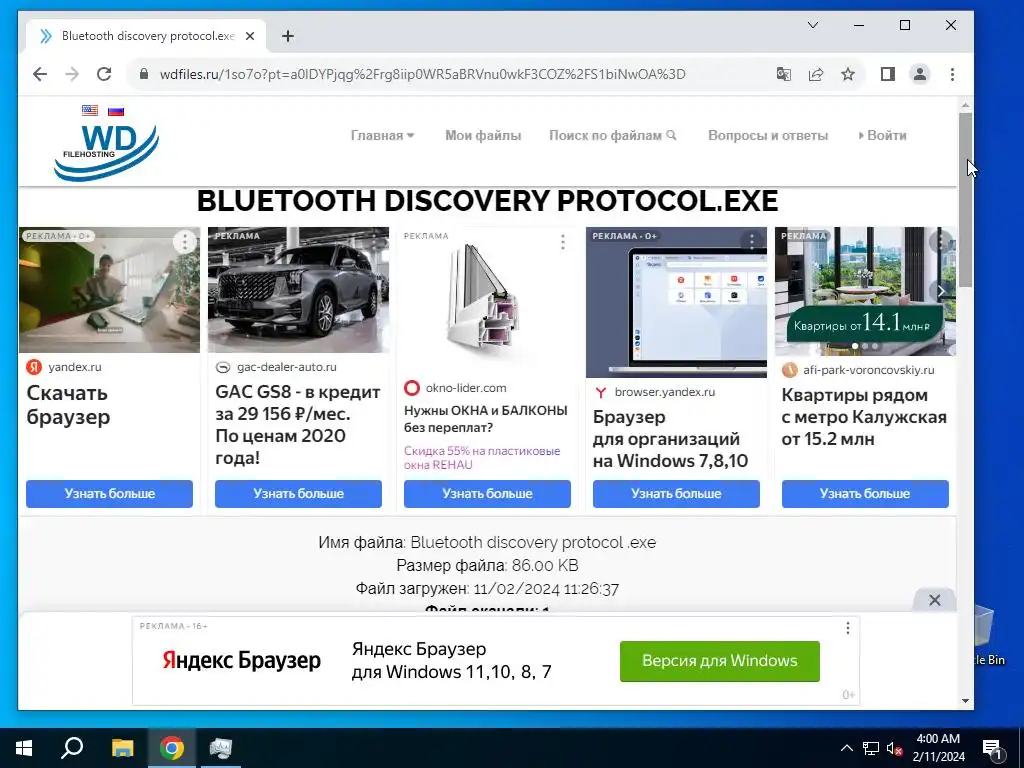1024x768 pixels.
Task: Click the WD Filehosting logo
Action: (106, 152)
